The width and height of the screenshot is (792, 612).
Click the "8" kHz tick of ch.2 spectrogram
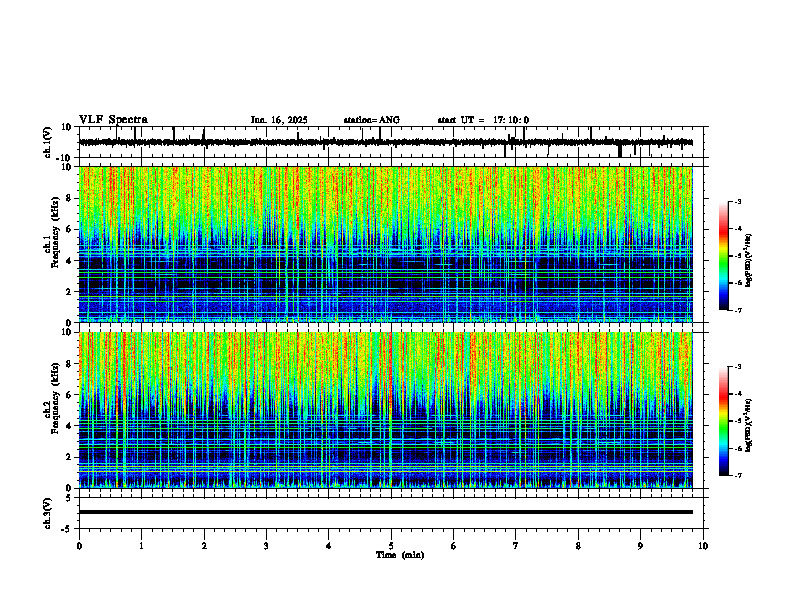pyautogui.click(x=69, y=364)
